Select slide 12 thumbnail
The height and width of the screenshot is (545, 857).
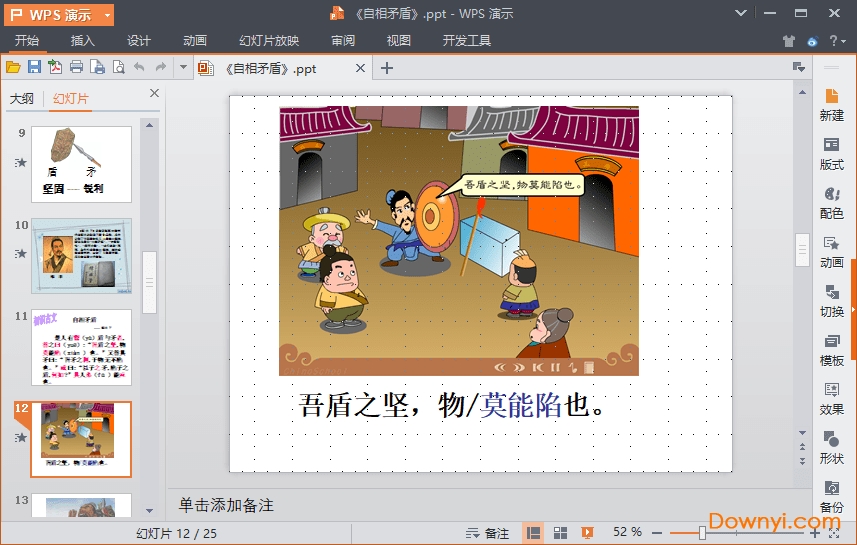(81, 439)
